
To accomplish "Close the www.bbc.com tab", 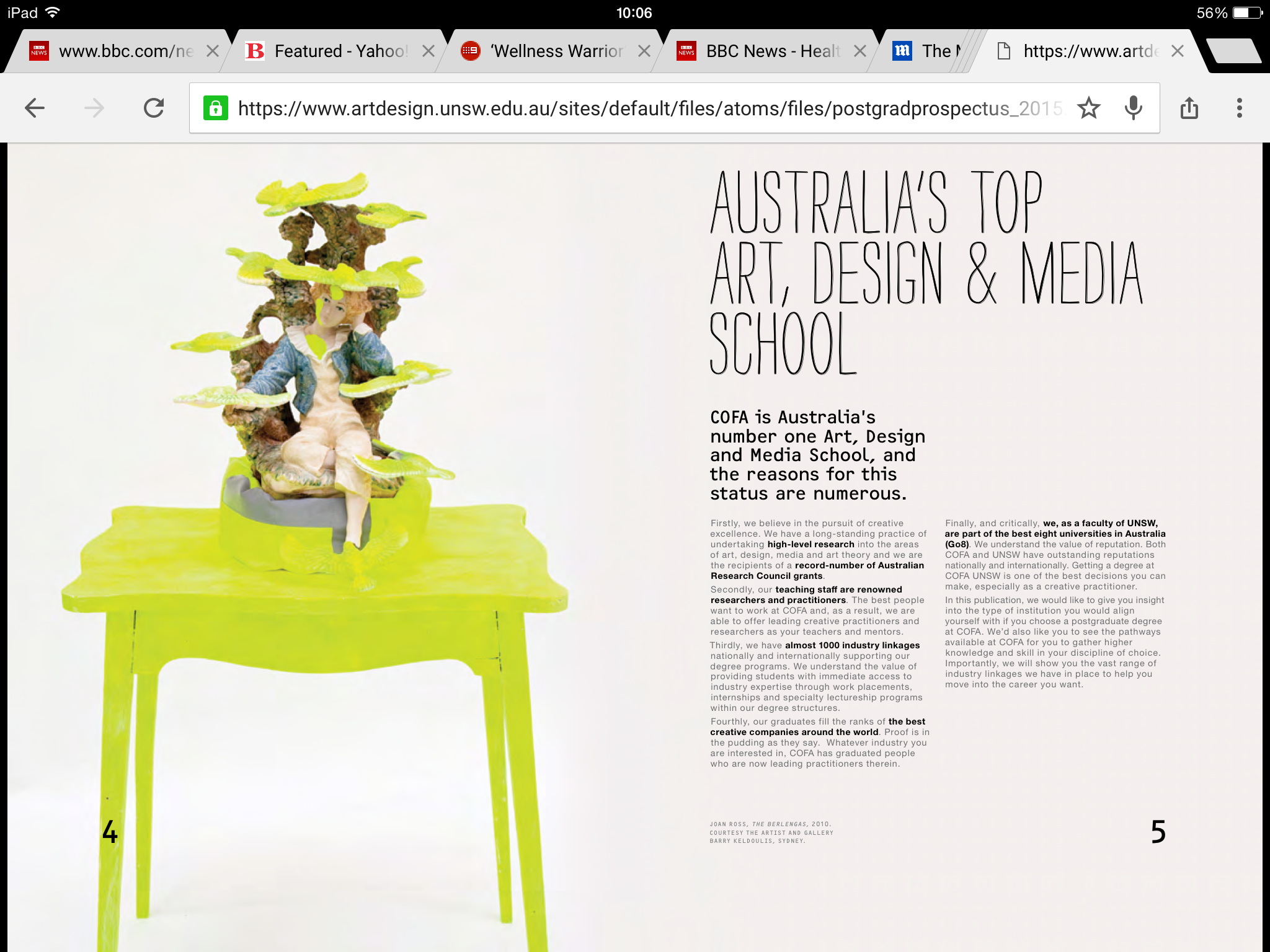I will [213, 51].
